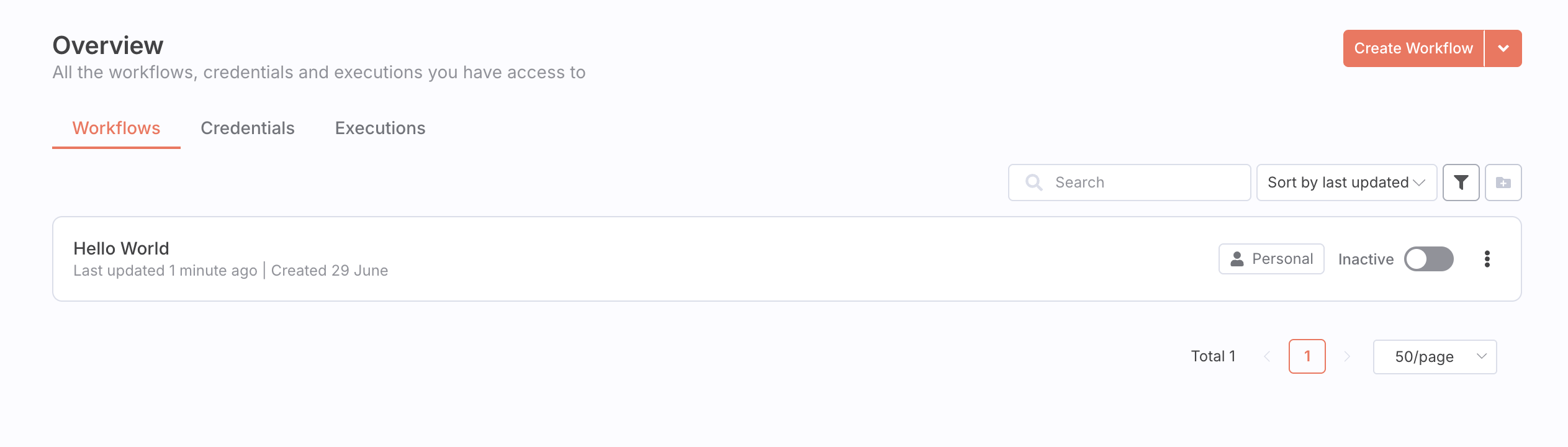Change the 50/page size dropdown
Image resolution: width=1568 pixels, height=447 pixels.
(x=1435, y=356)
